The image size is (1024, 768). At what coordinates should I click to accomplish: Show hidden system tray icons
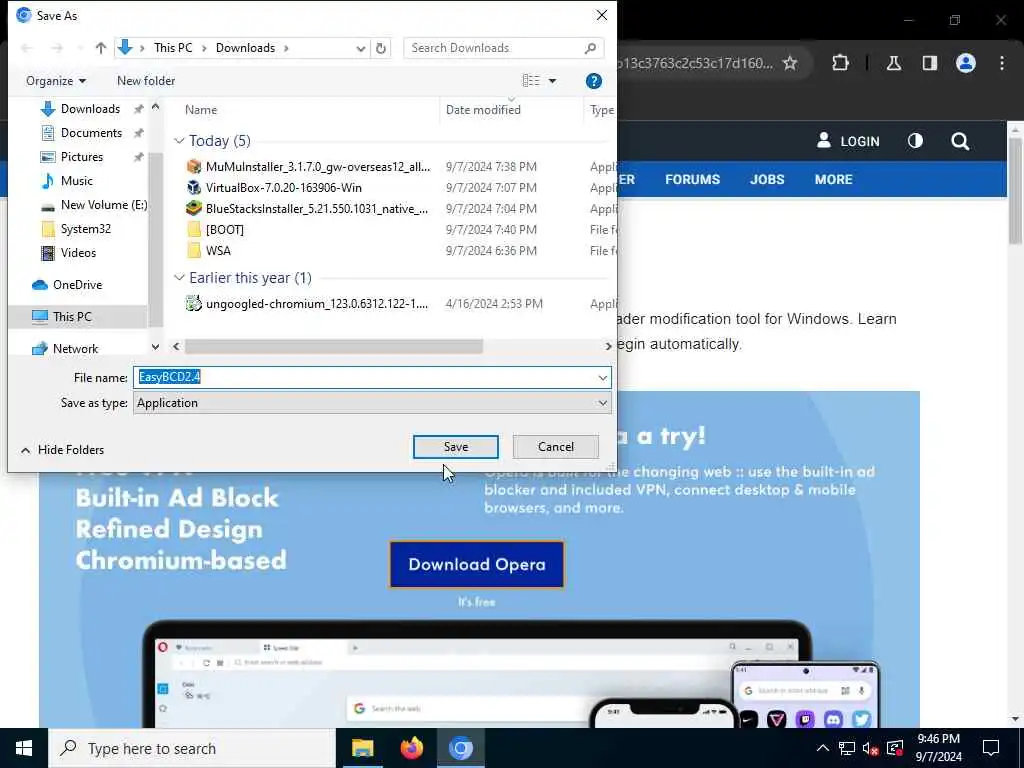click(823, 748)
